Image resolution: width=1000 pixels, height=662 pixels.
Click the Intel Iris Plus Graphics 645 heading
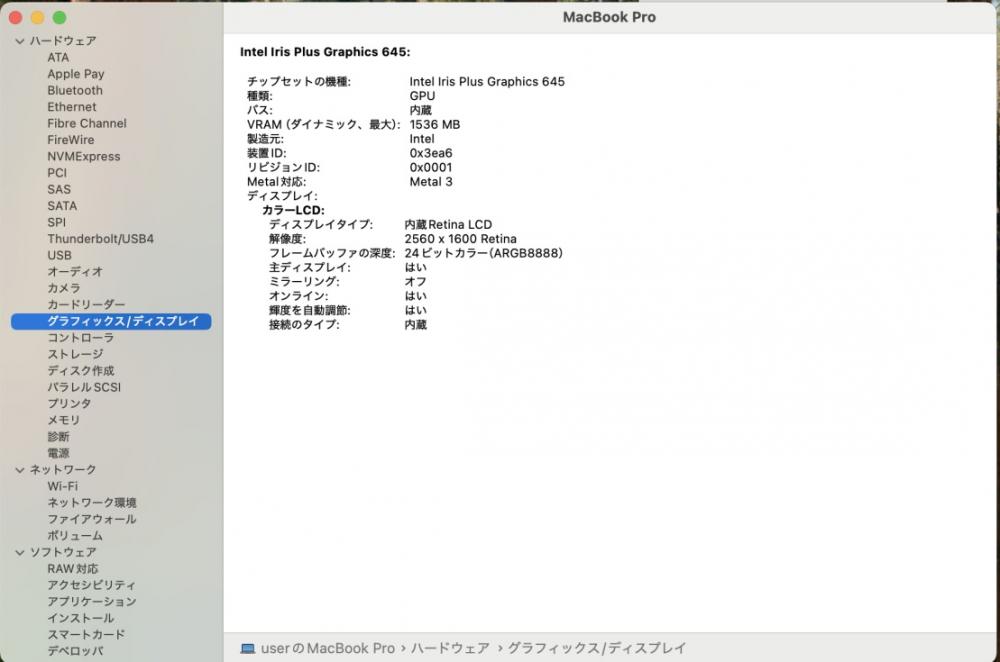tap(325, 52)
